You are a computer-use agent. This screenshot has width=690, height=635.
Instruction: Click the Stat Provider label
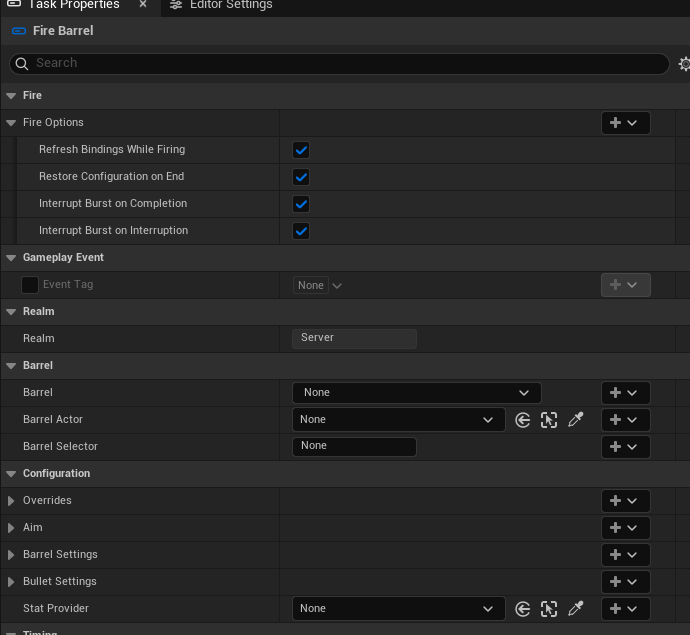click(56, 609)
